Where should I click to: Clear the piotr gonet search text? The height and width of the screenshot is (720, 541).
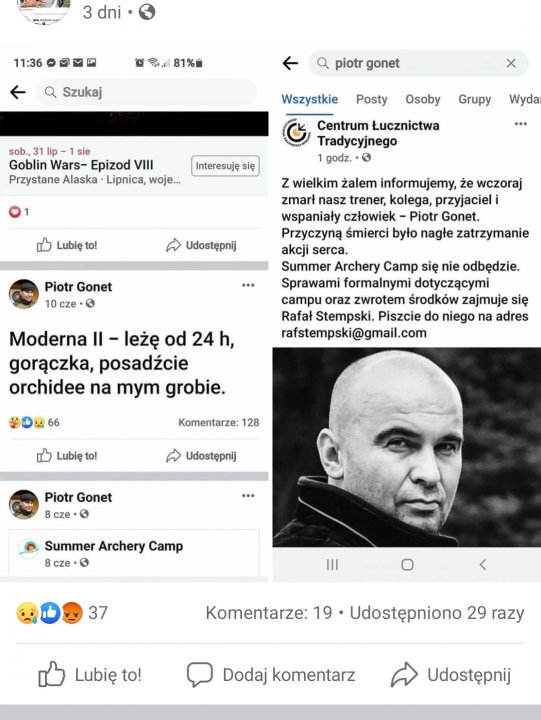[511, 63]
